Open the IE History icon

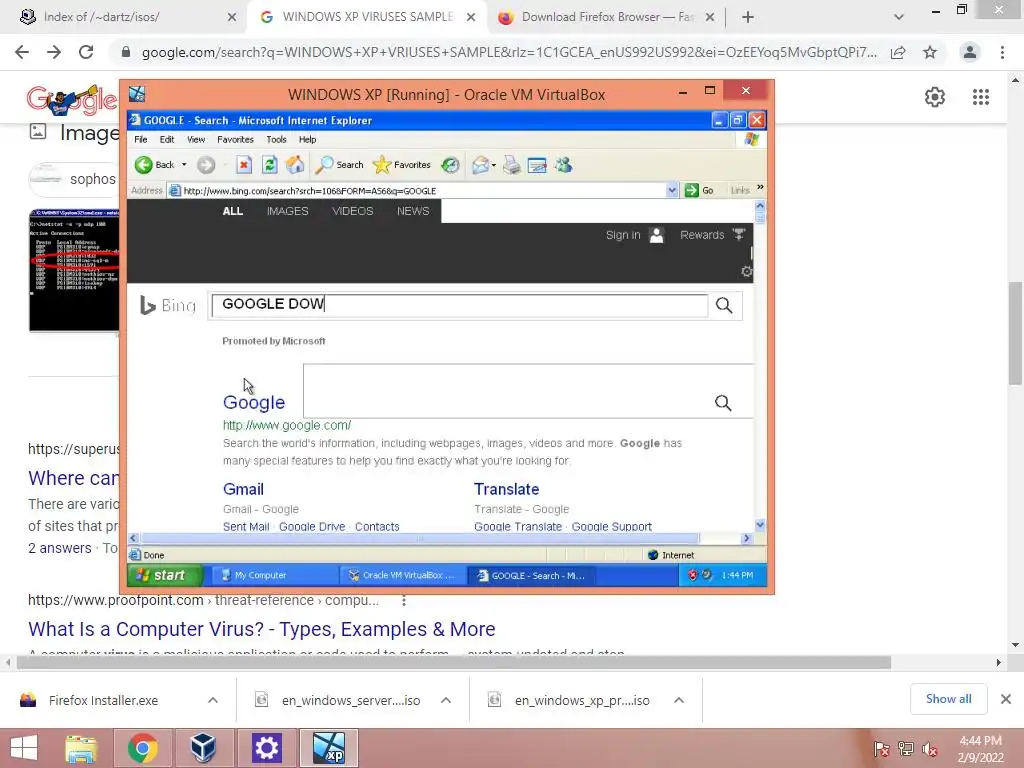[x=450, y=165]
